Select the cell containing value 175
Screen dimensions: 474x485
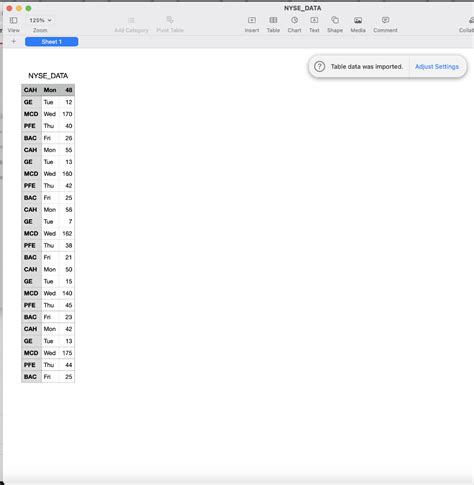point(67,353)
